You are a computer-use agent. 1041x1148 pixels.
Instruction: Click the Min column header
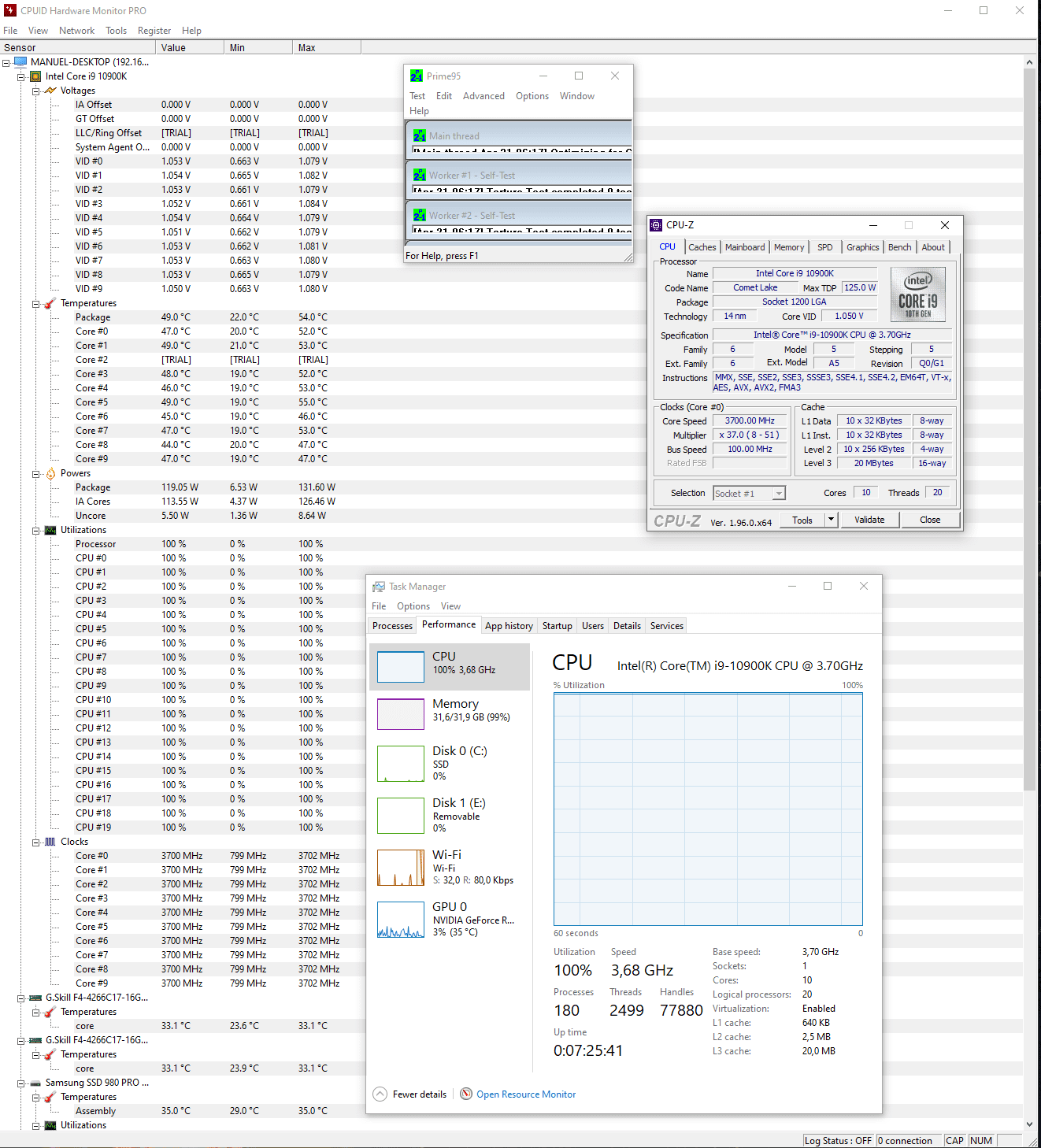click(258, 48)
